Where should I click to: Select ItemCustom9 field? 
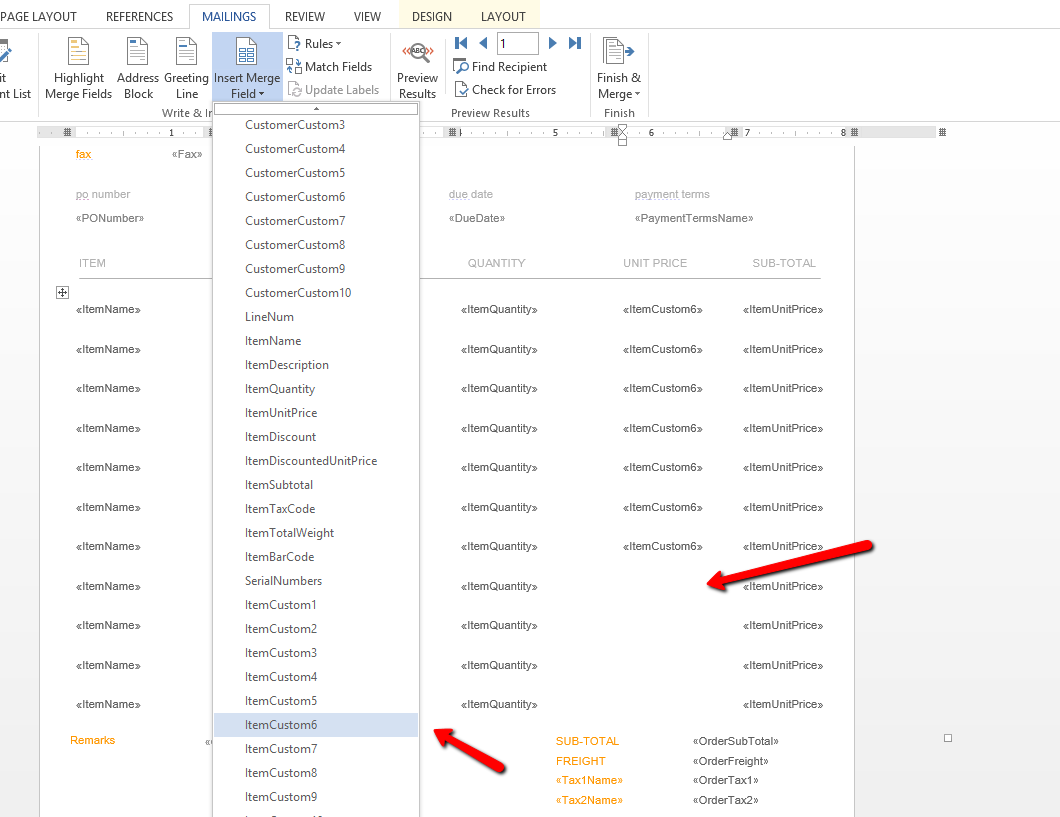pyautogui.click(x=316, y=797)
